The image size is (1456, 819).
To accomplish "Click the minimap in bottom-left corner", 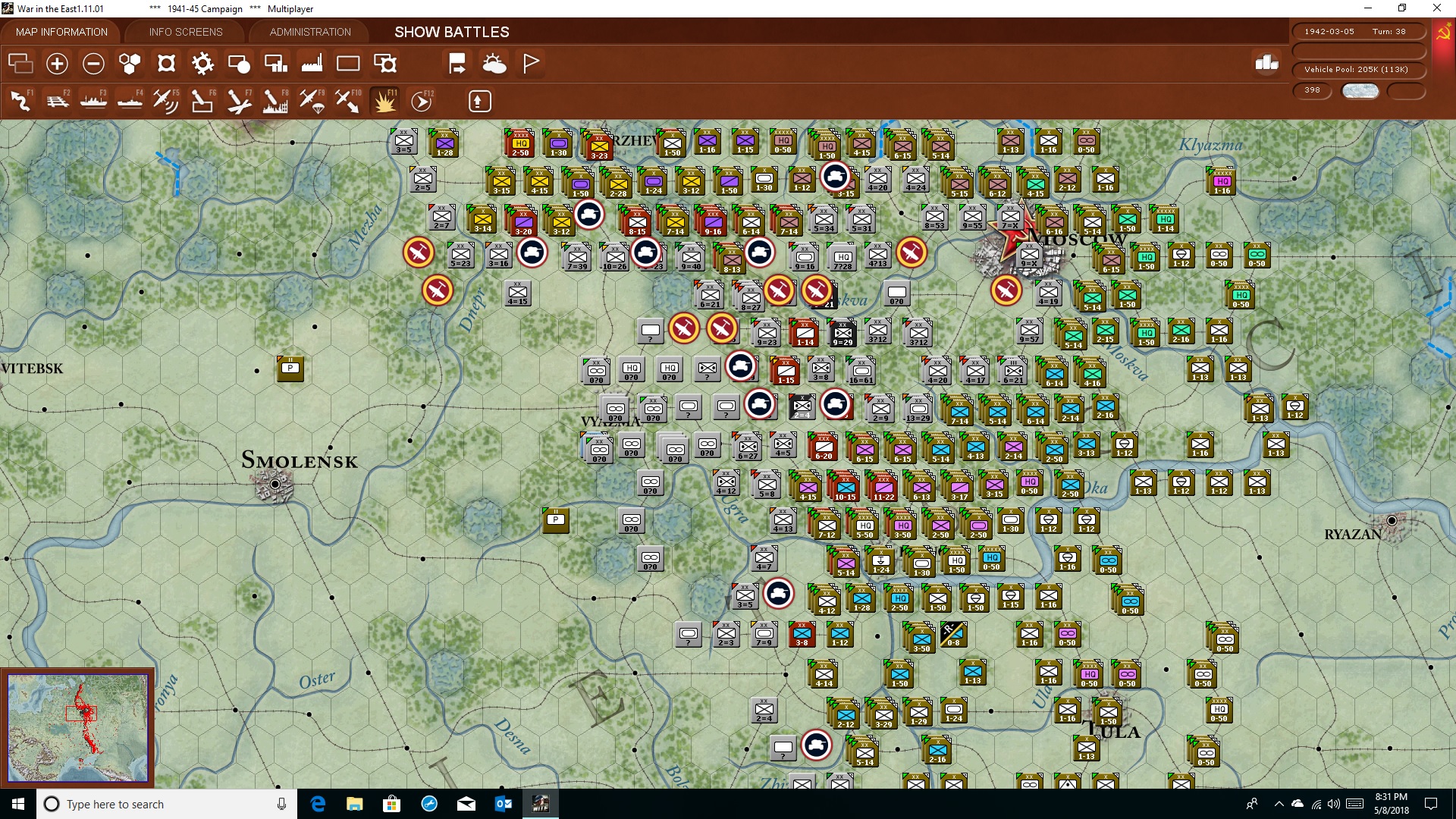I will click(77, 728).
